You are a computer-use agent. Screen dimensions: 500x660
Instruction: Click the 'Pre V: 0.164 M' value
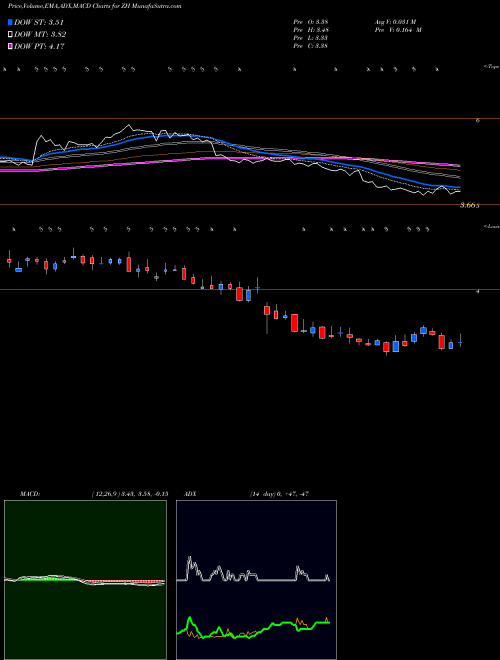397,30
